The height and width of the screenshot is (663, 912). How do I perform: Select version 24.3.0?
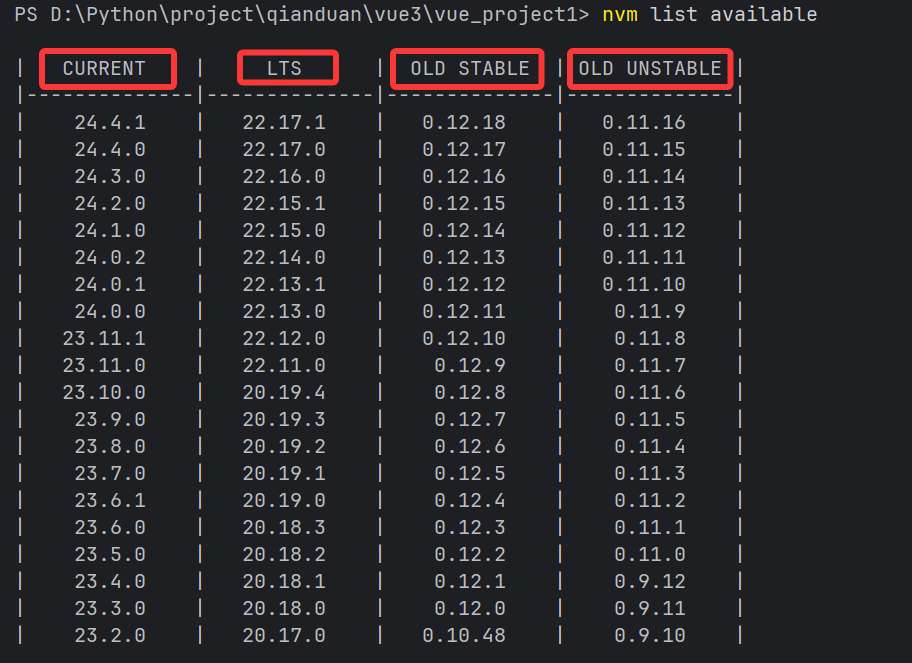coord(110,176)
